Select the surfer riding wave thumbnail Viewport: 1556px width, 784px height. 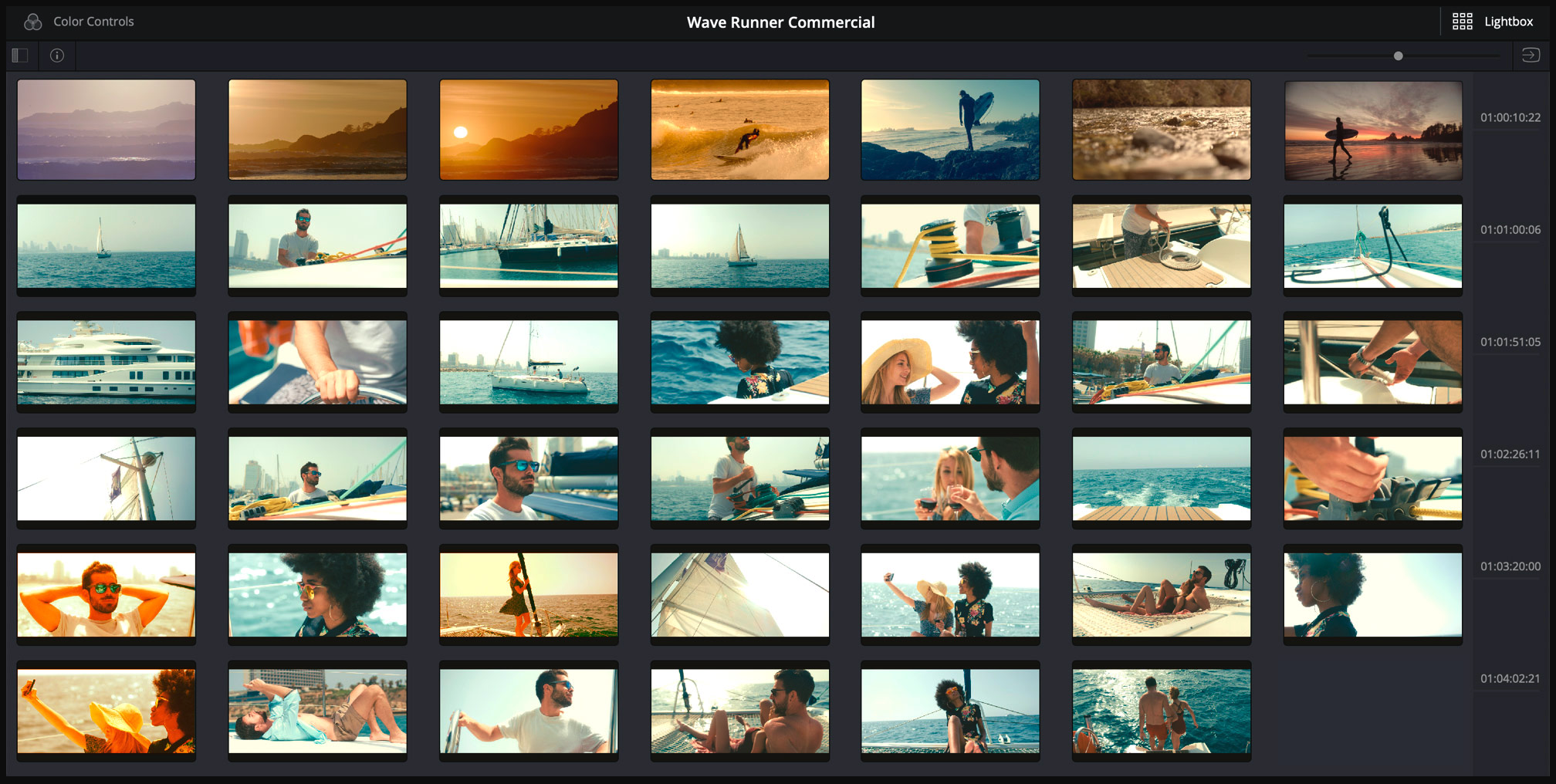(x=739, y=130)
